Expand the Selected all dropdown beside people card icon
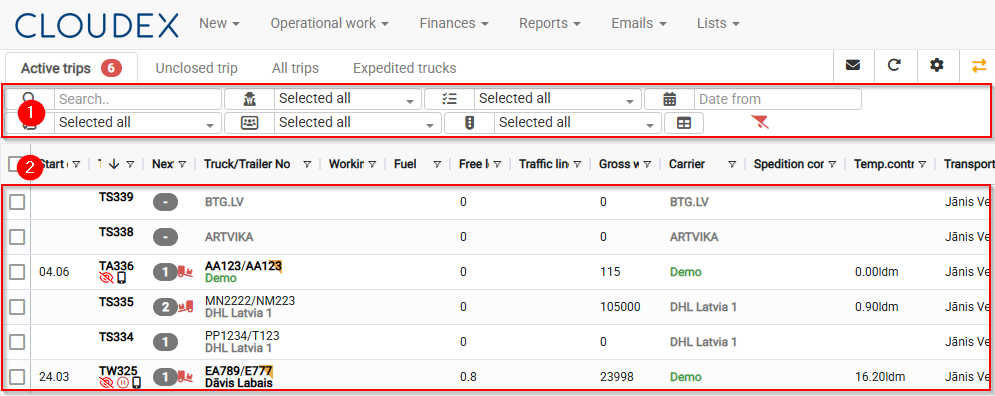 358,123
